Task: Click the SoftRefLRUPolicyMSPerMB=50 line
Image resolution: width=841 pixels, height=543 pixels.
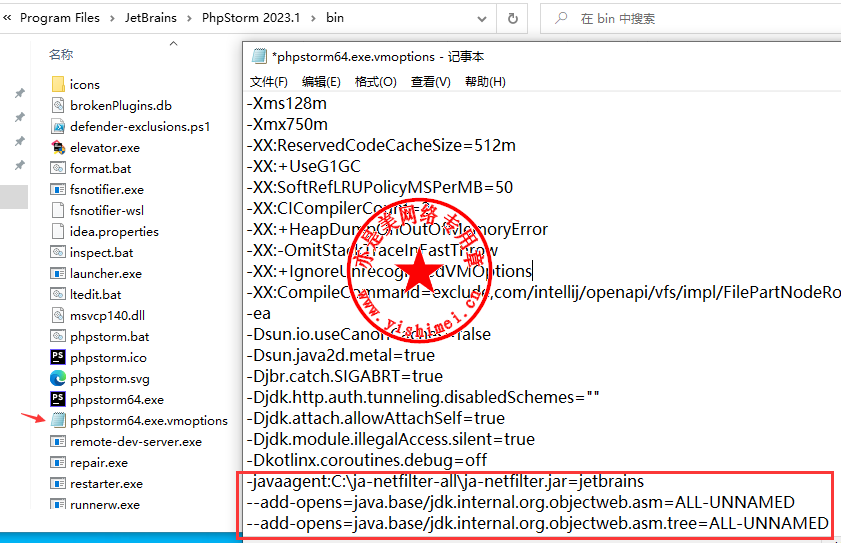Action: click(380, 187)
